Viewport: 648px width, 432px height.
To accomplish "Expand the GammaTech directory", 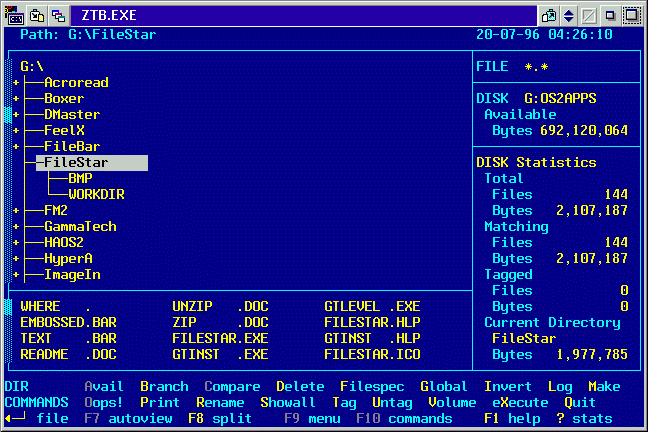I will tap(16, 227).
